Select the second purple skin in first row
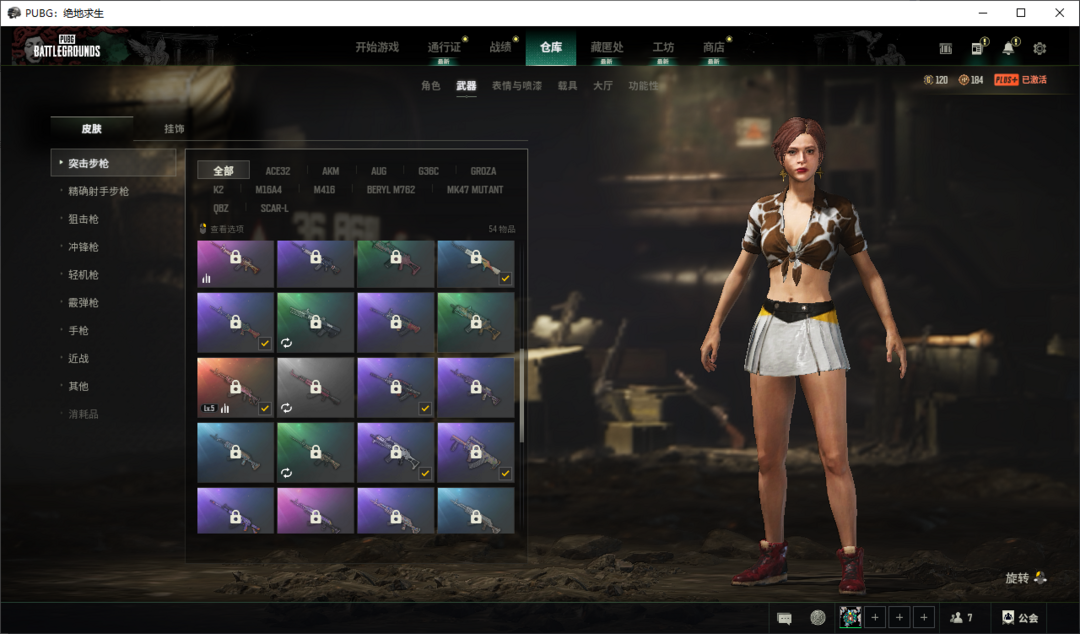 coord(315,264)
